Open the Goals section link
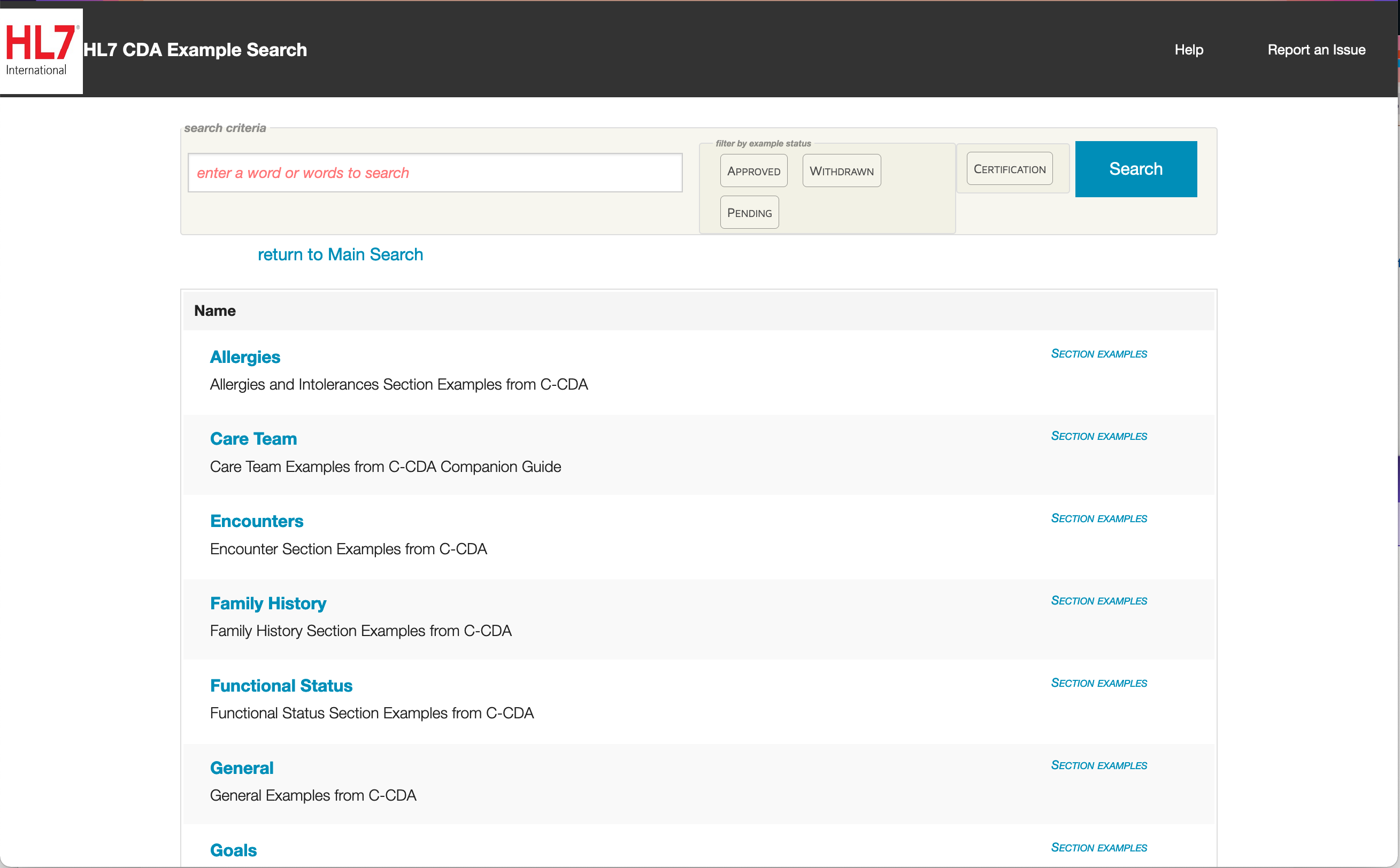 [233, 850]
